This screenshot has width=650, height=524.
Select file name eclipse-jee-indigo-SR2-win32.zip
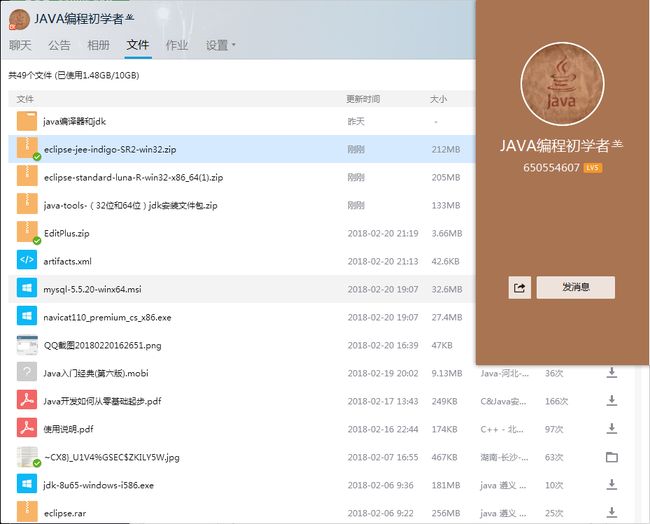(x=110, y=149)
